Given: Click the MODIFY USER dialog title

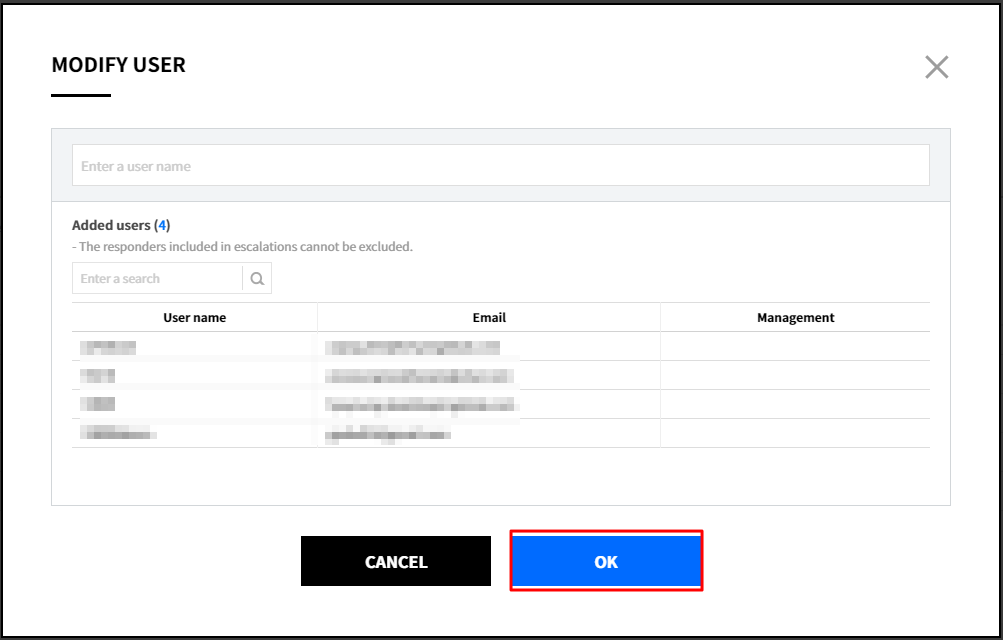Looking at the screenshot, I should (x=118, y=65).
